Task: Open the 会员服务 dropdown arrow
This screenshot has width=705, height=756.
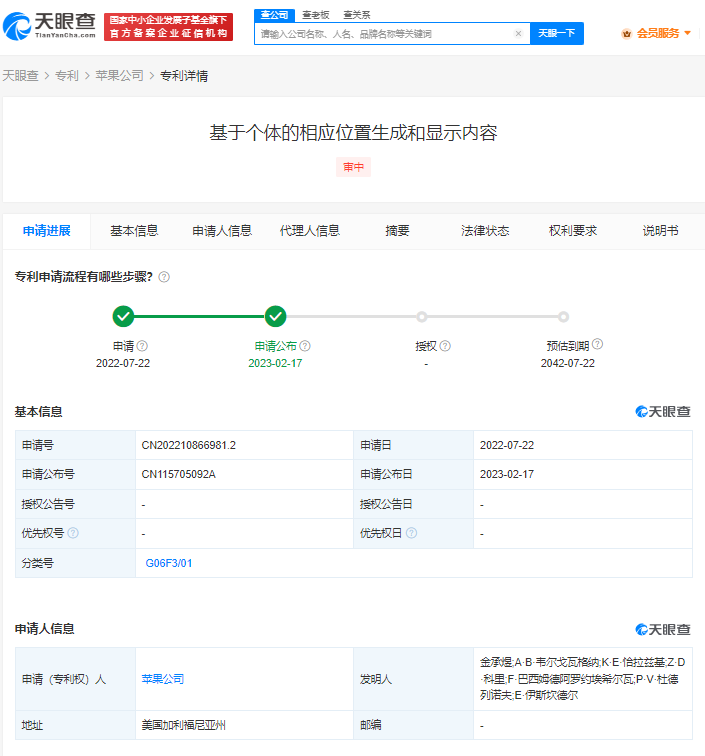Action: pos(688,33)
